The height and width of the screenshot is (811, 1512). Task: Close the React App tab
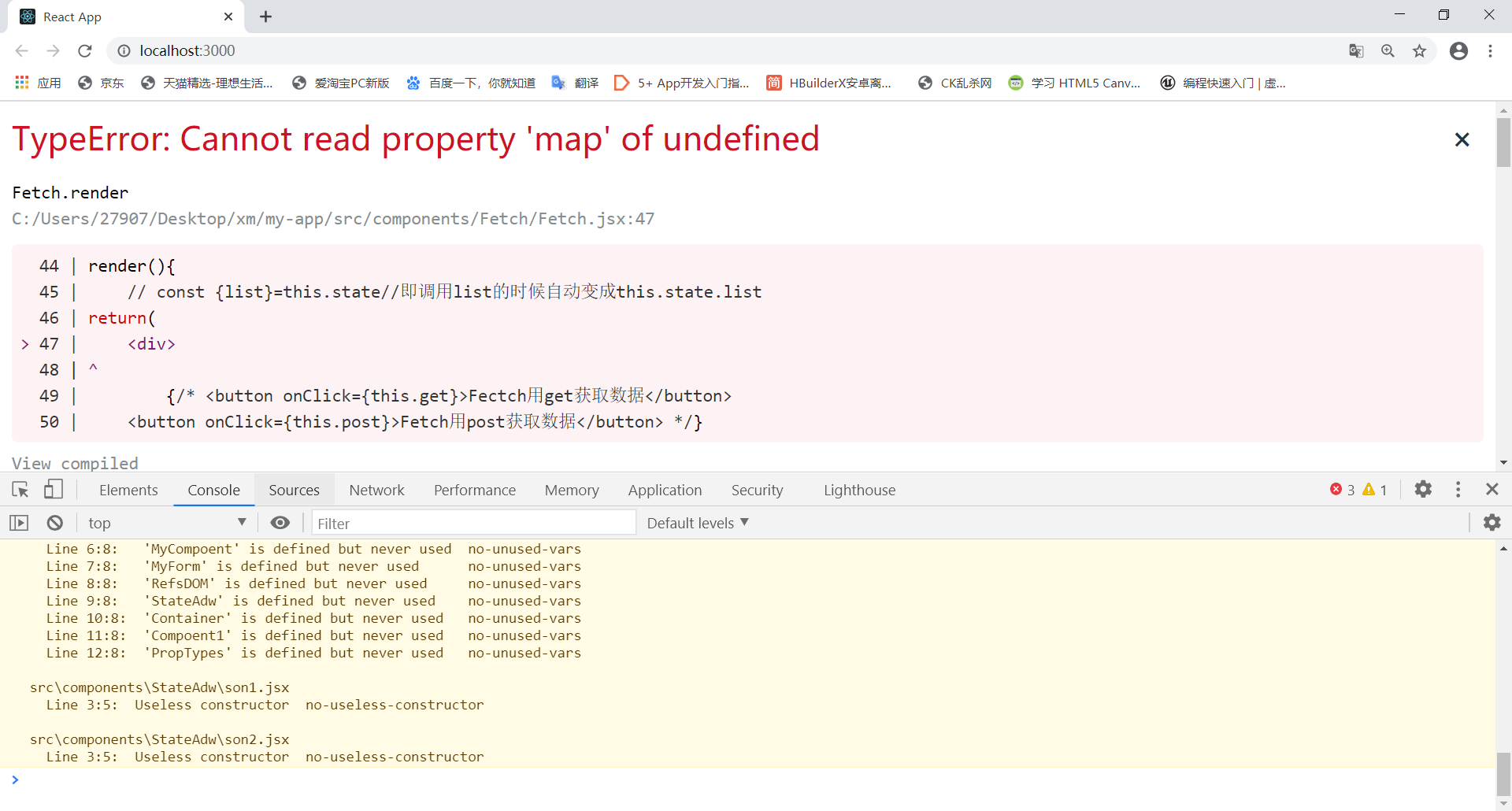coord(228,17)
